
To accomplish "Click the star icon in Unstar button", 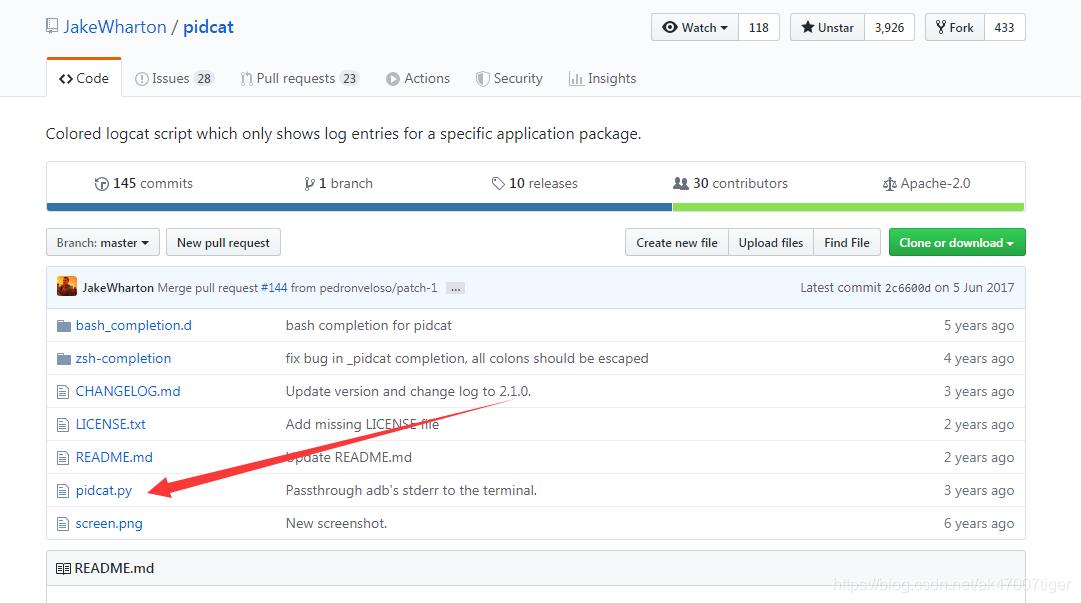I will [x=807, y=28].
